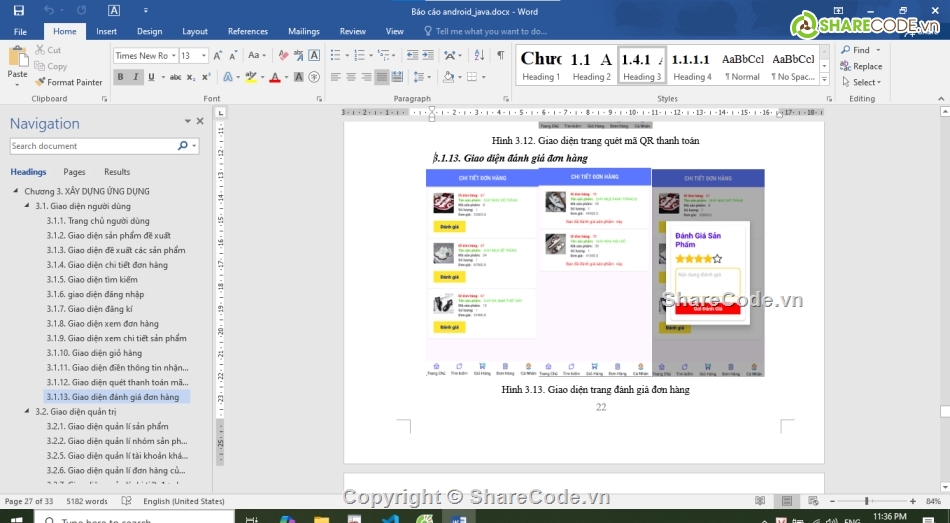Toggle Bold formatting
Viewport: 950px width, 523px height.
point(121,77)
